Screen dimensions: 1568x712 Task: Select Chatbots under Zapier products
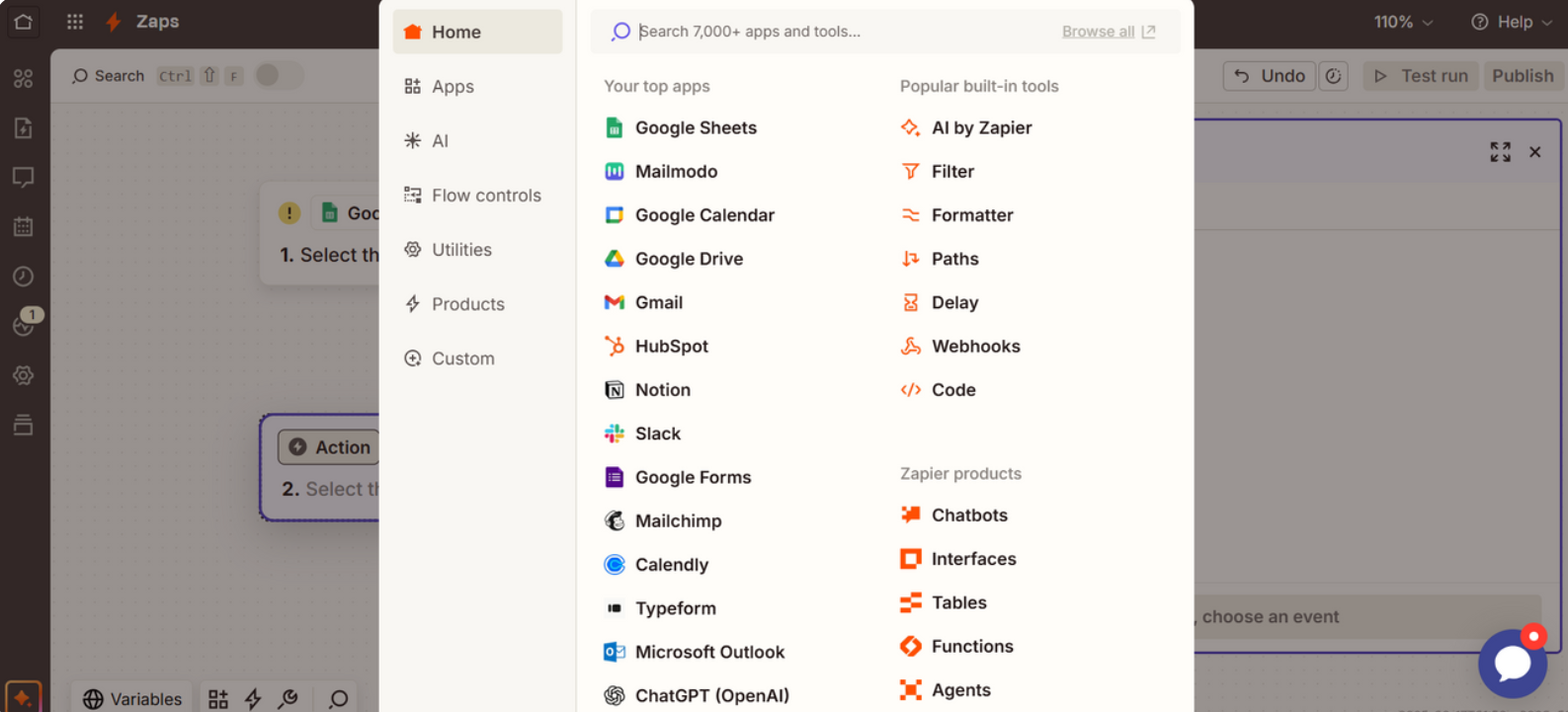pos(953,514)
